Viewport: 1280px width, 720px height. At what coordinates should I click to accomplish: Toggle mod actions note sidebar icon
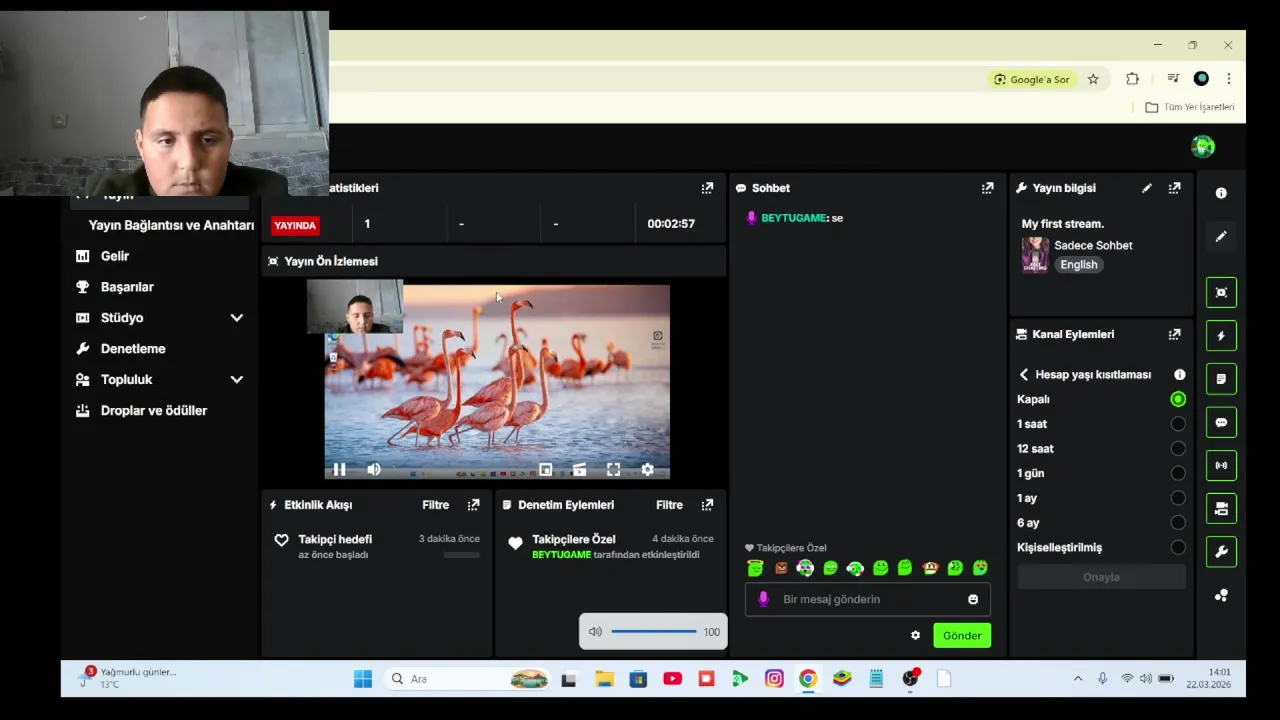(x=1221, y=379)
